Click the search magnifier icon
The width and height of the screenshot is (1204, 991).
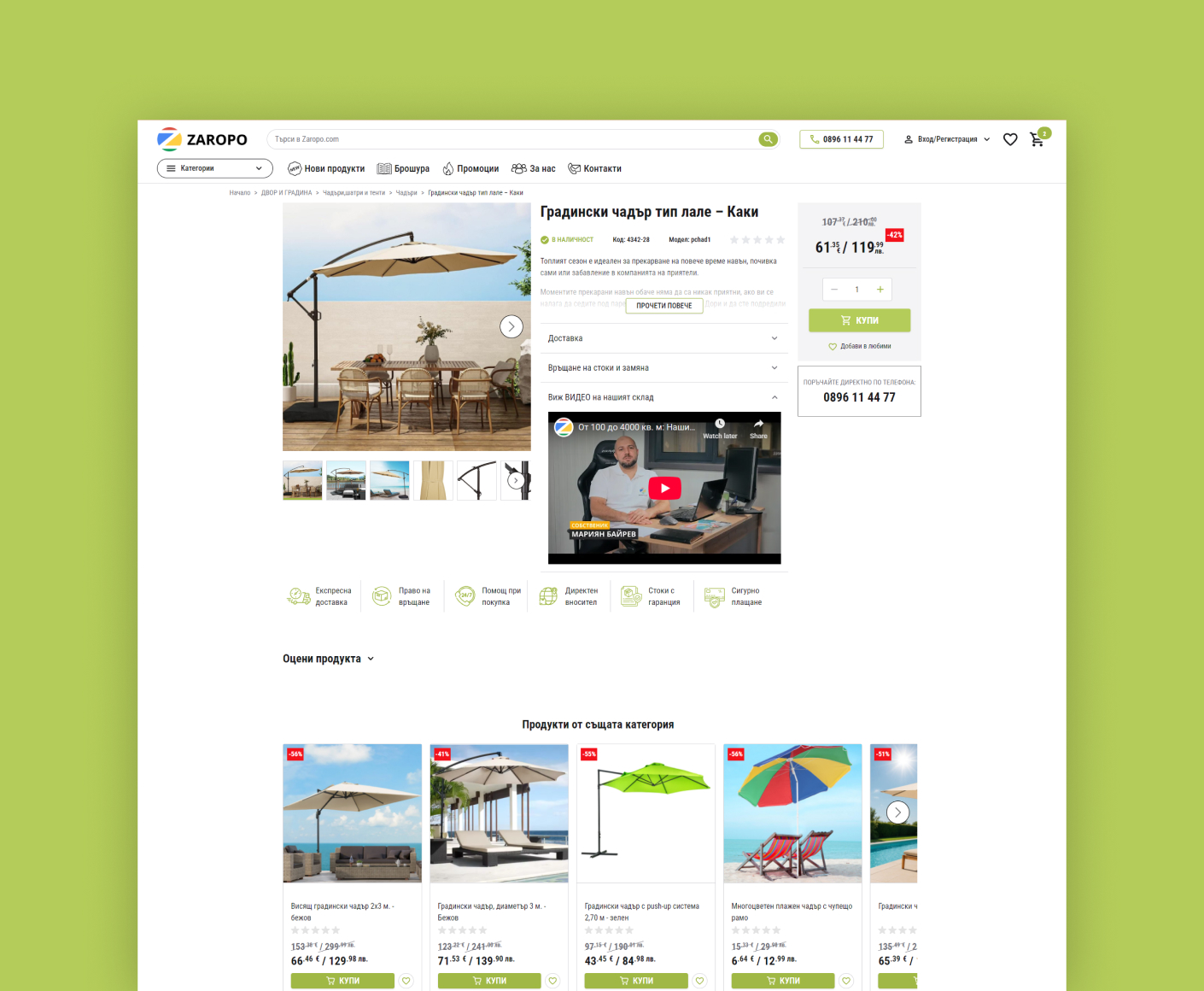click(767, 138)
